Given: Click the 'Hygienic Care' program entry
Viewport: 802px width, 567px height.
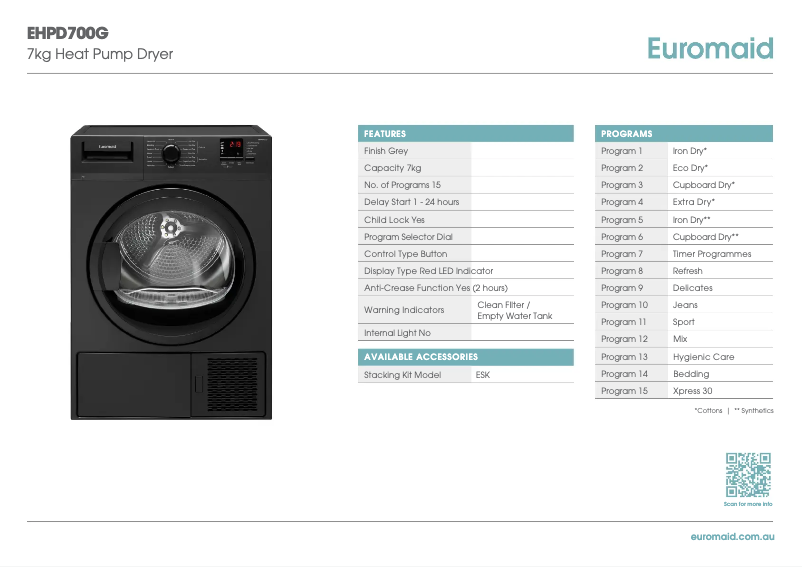Looking at the screenshot, I should point(703,357).
